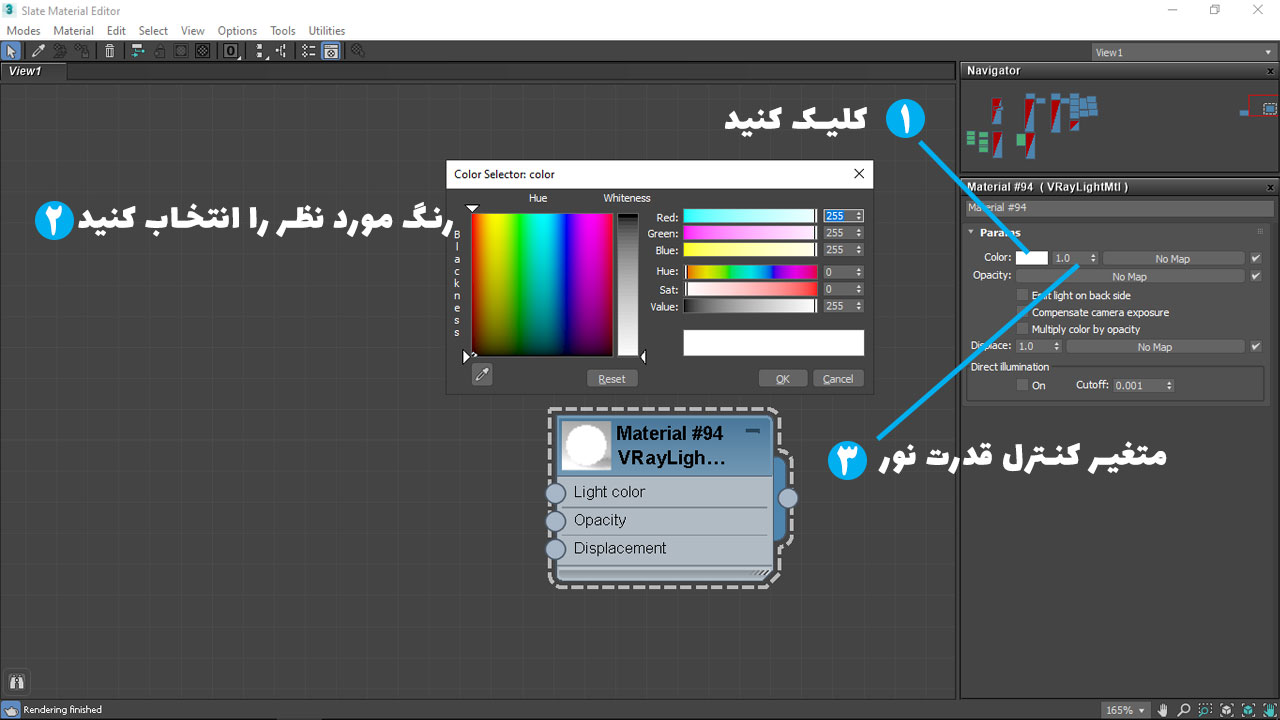Select the Zoom Region tool
This screenshot has width=1280, height=720.
coord(1205,710)
